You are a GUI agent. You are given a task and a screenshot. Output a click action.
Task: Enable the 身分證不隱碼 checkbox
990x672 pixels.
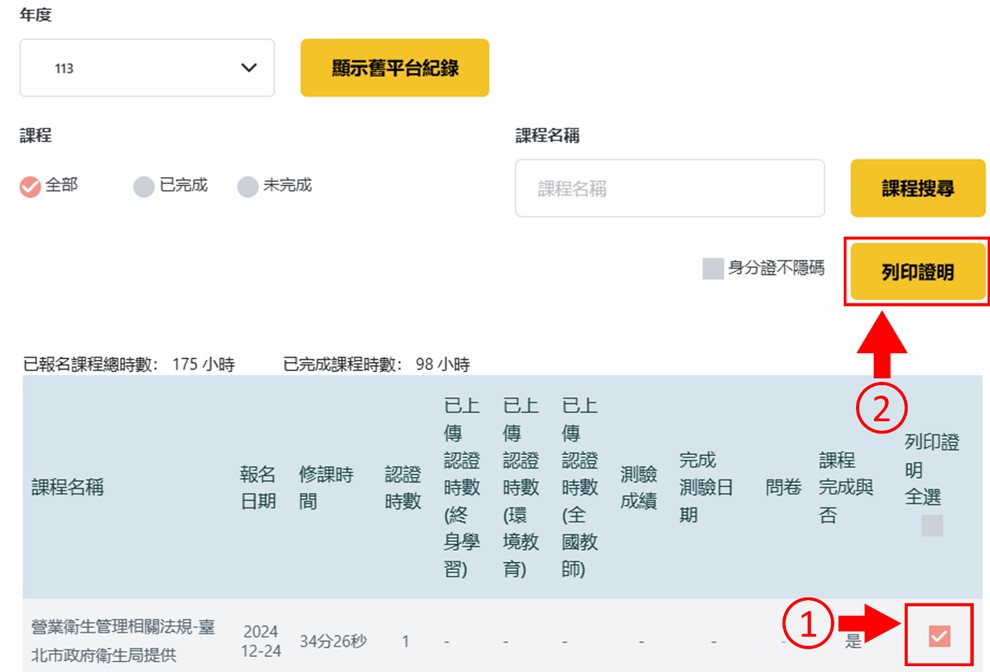coord(713,268)
